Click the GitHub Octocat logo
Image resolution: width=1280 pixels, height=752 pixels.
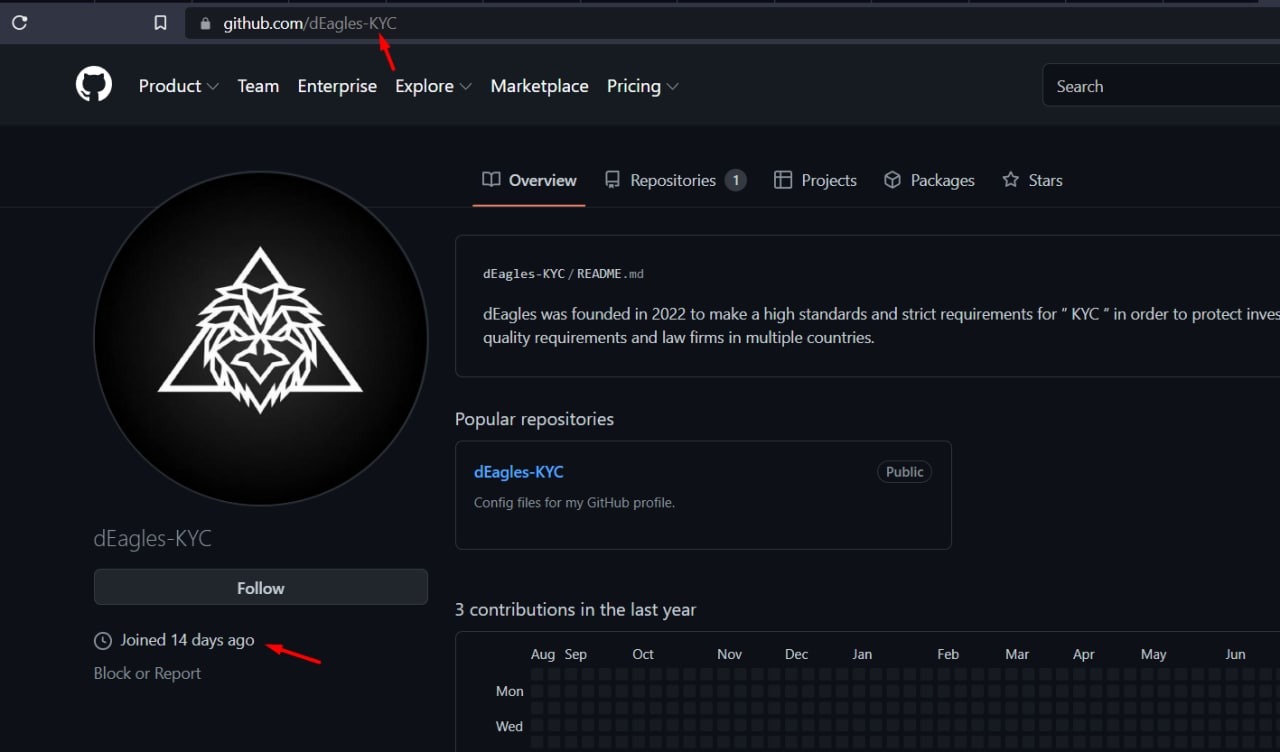point(94,85)
